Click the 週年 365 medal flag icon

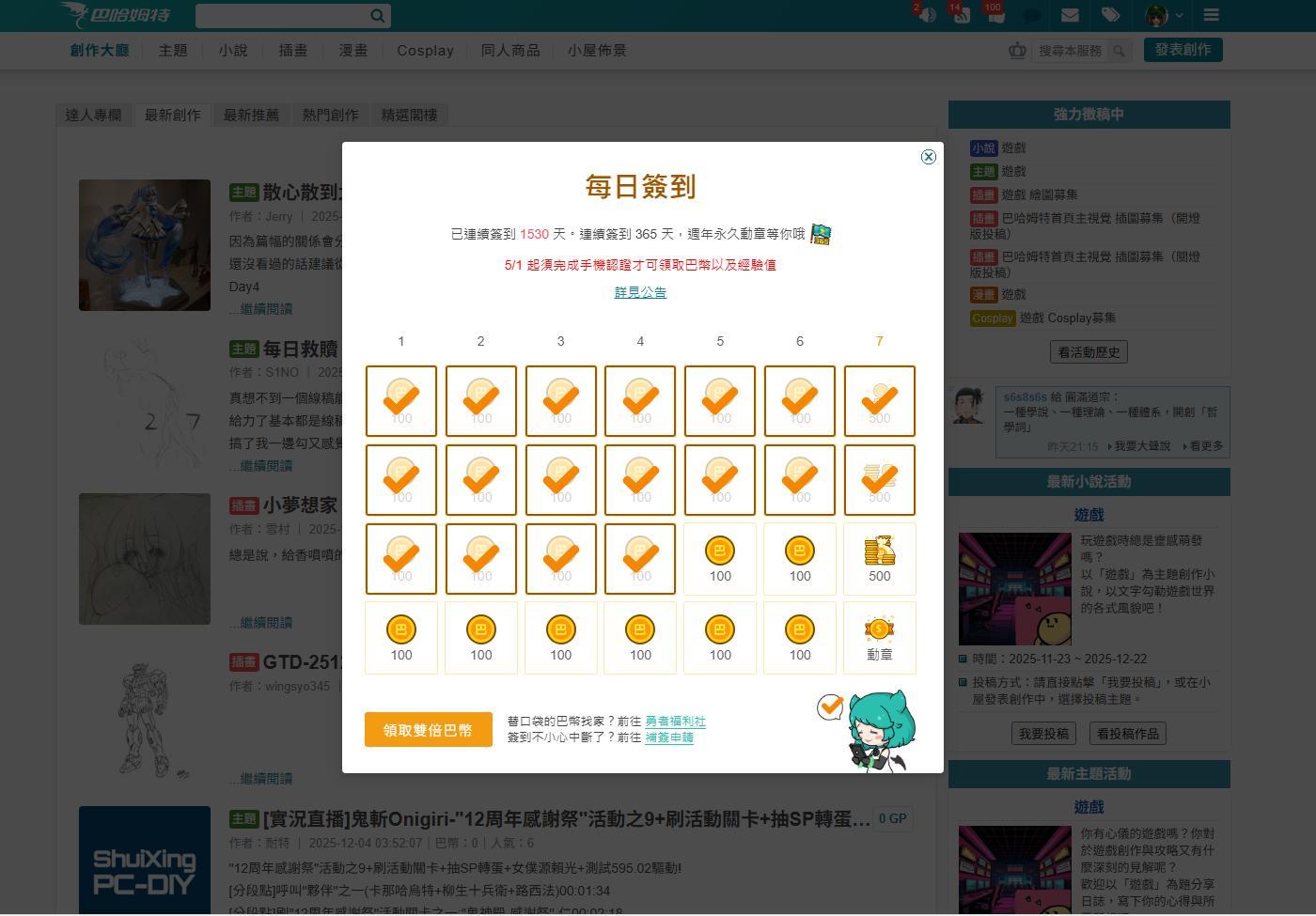[x=821, y=234]
